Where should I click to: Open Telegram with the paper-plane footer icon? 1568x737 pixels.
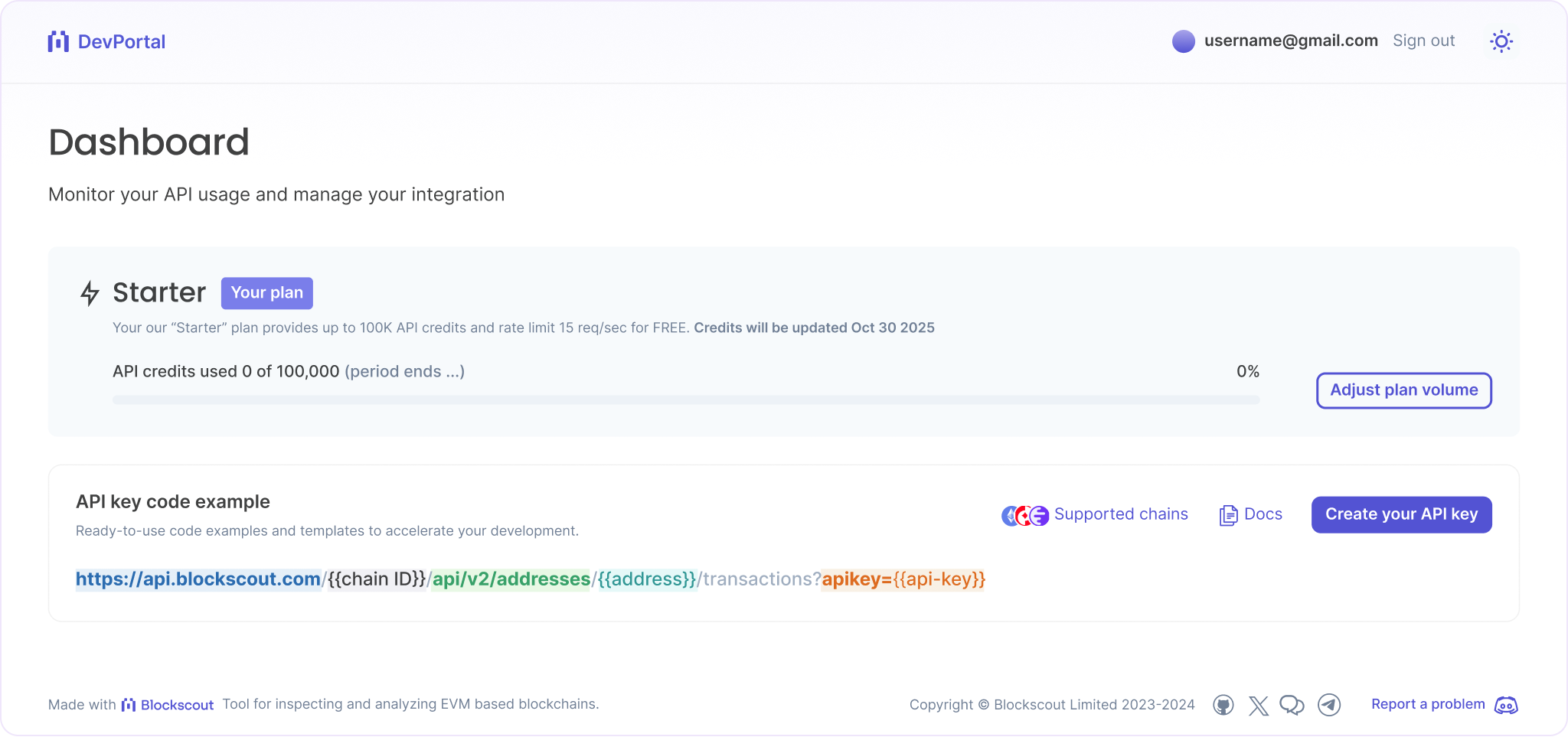point(1329,704)
